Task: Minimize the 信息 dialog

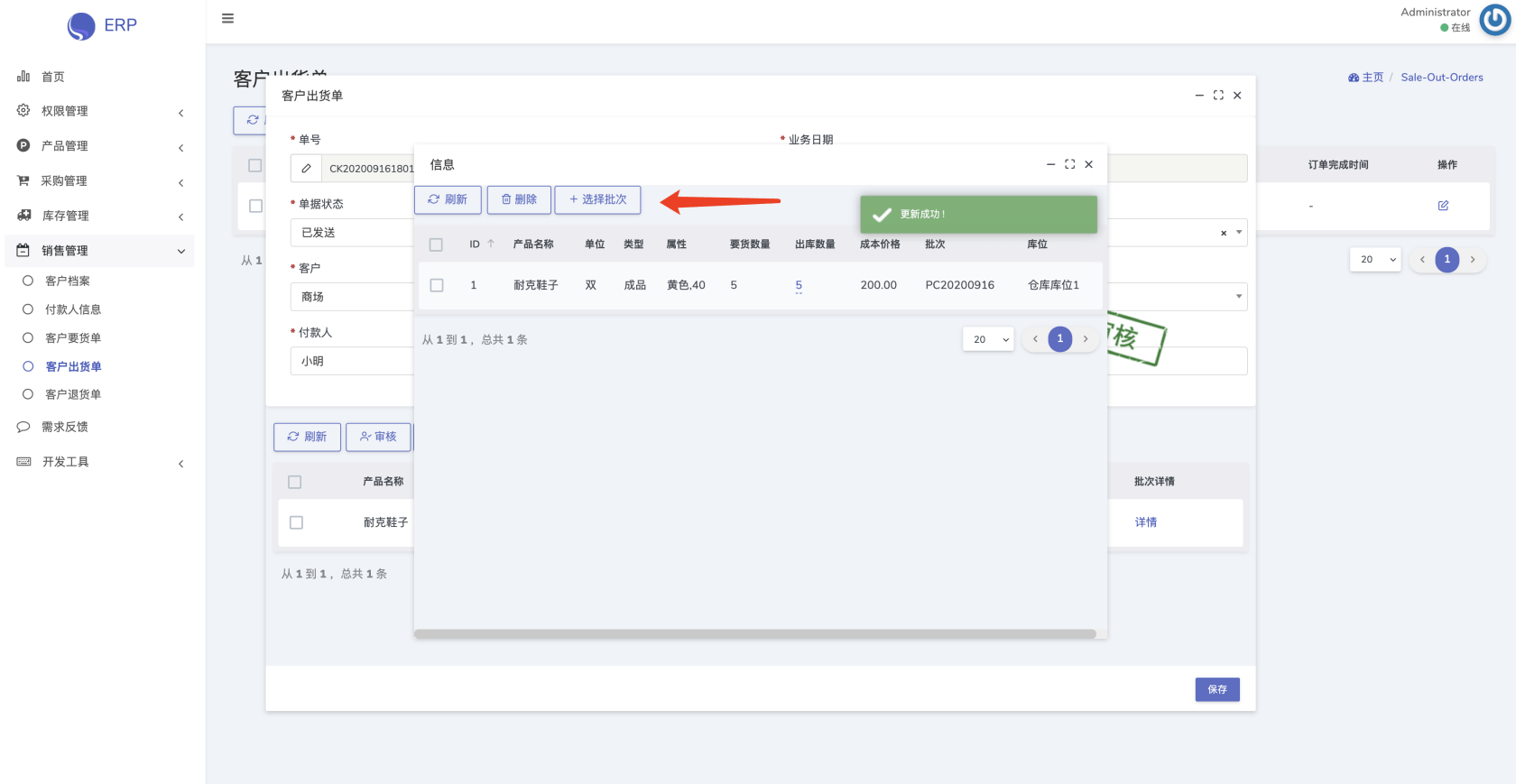Action: [x=1050, y=164]
